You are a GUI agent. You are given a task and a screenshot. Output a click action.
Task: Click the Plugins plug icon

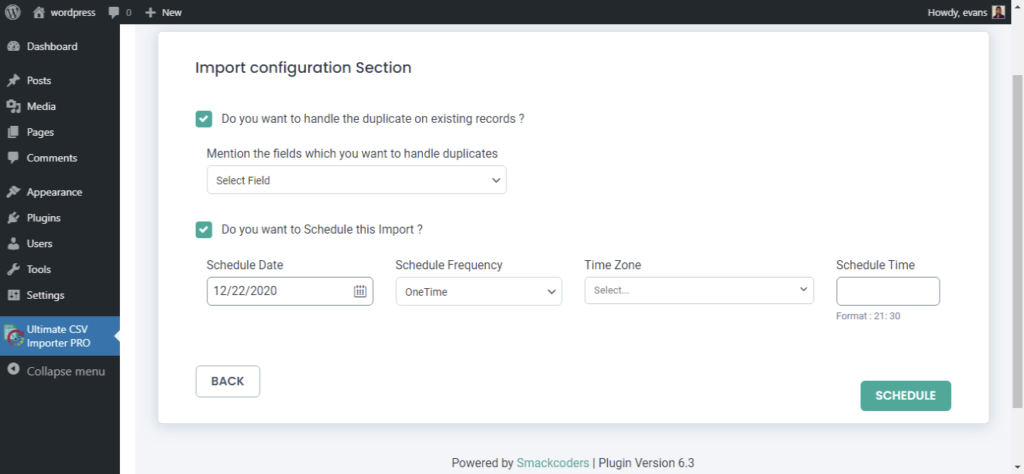point(13,218)
